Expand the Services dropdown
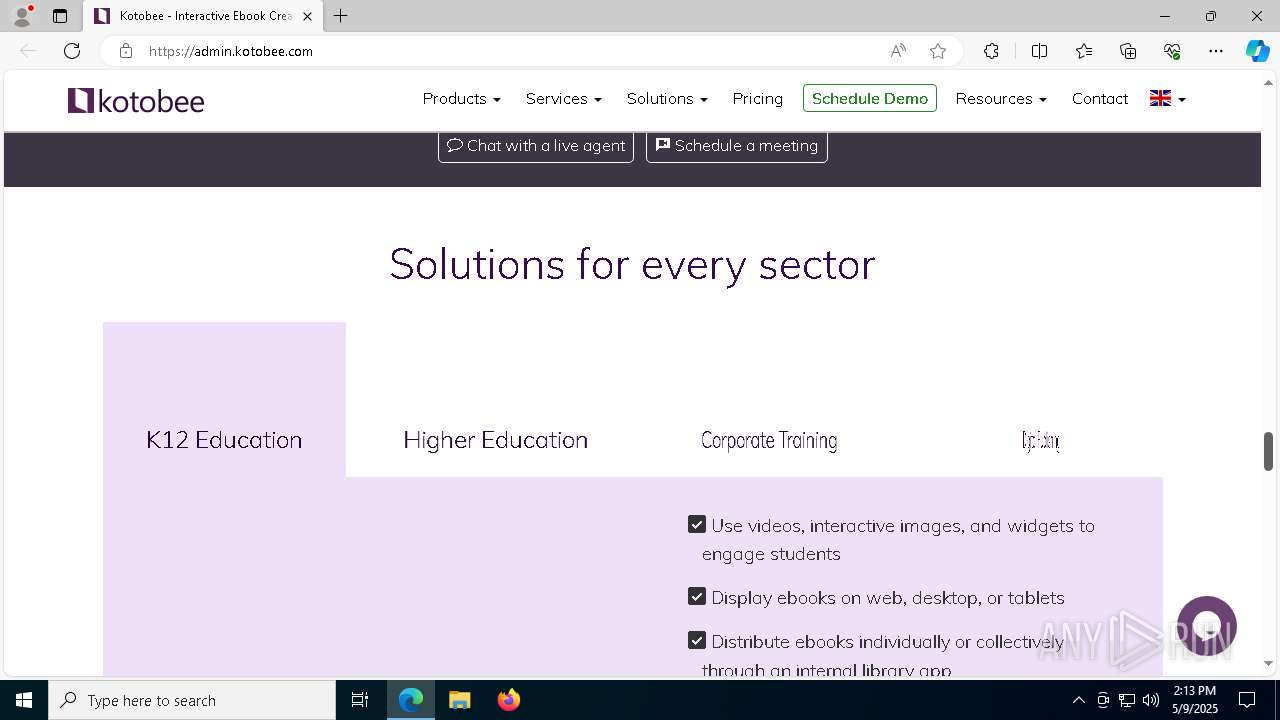The width and height of the screenshot is (1280, 720). point(563,98)
